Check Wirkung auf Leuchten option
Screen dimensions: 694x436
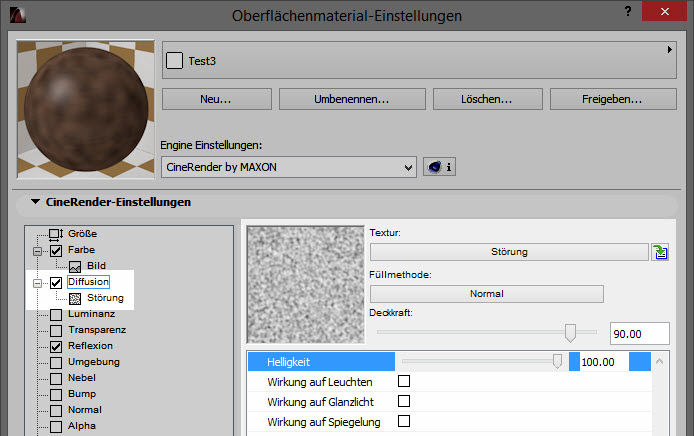[x=404, y=381]
